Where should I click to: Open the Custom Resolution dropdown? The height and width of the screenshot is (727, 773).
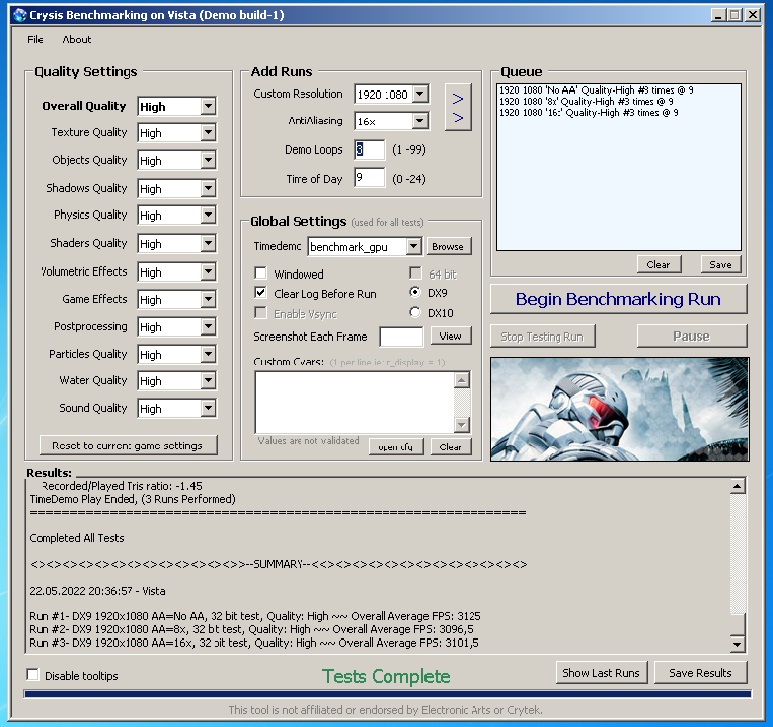point(420,94)
